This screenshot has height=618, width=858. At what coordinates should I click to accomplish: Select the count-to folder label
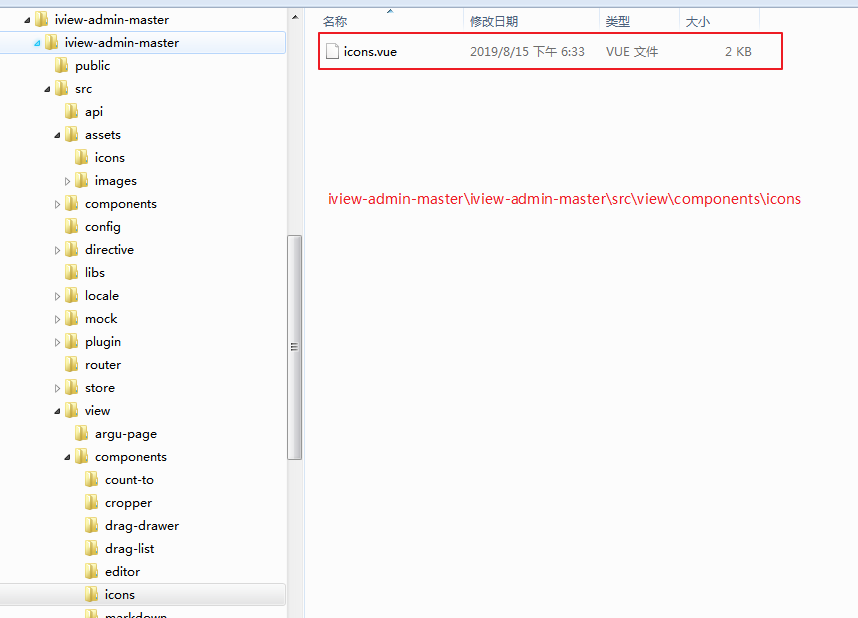pyautogui.click(x=129, y=480)
